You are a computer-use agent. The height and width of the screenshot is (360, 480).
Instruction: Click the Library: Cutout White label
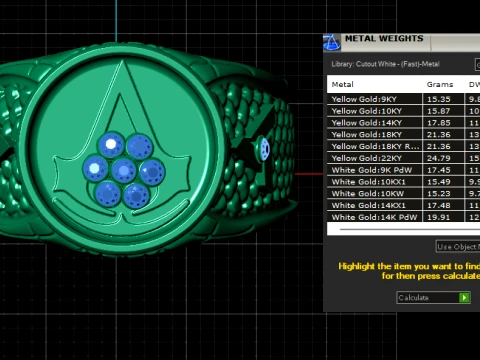[x=385, y=64]
